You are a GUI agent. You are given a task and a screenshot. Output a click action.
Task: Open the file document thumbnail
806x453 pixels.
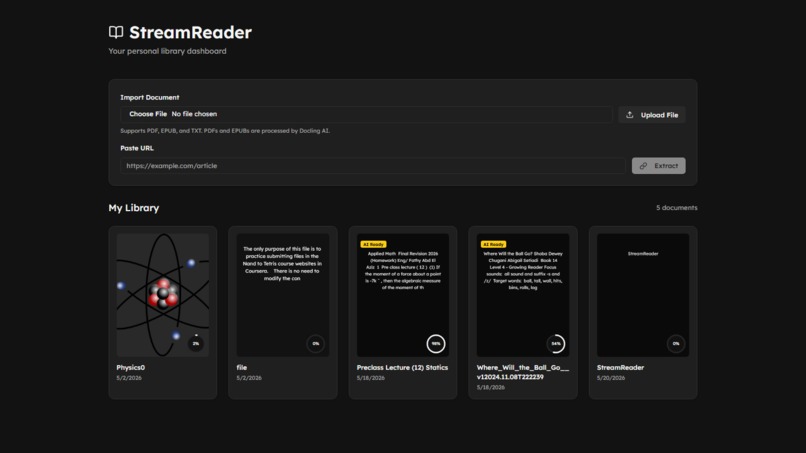283,295
